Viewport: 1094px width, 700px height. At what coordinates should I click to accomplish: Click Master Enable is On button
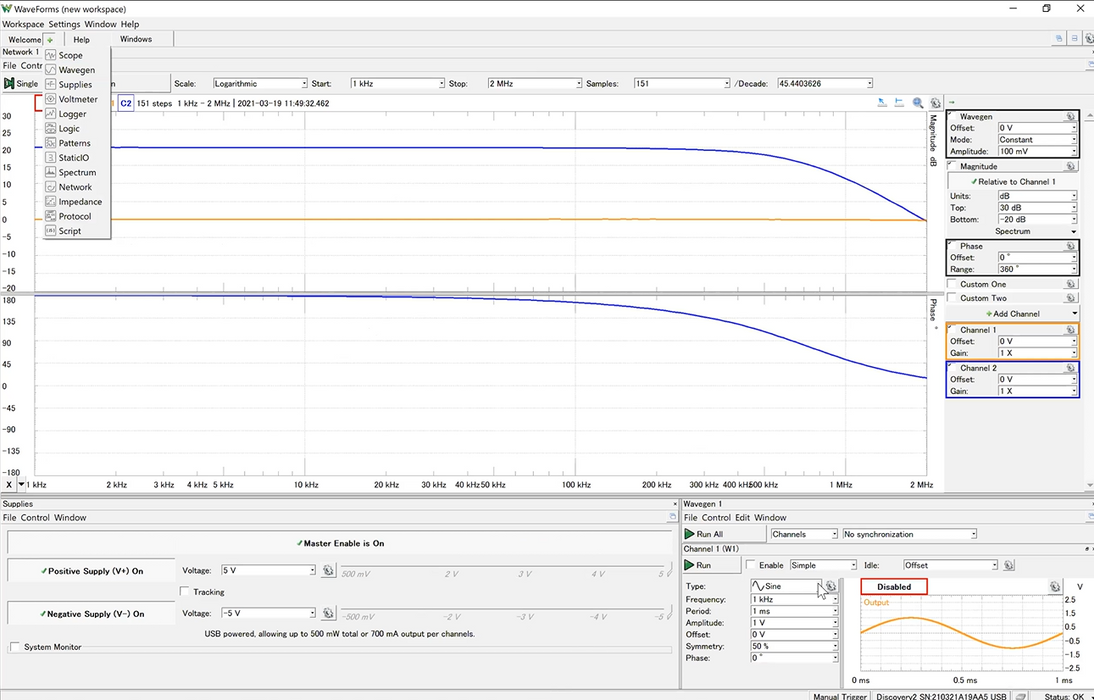340,543
